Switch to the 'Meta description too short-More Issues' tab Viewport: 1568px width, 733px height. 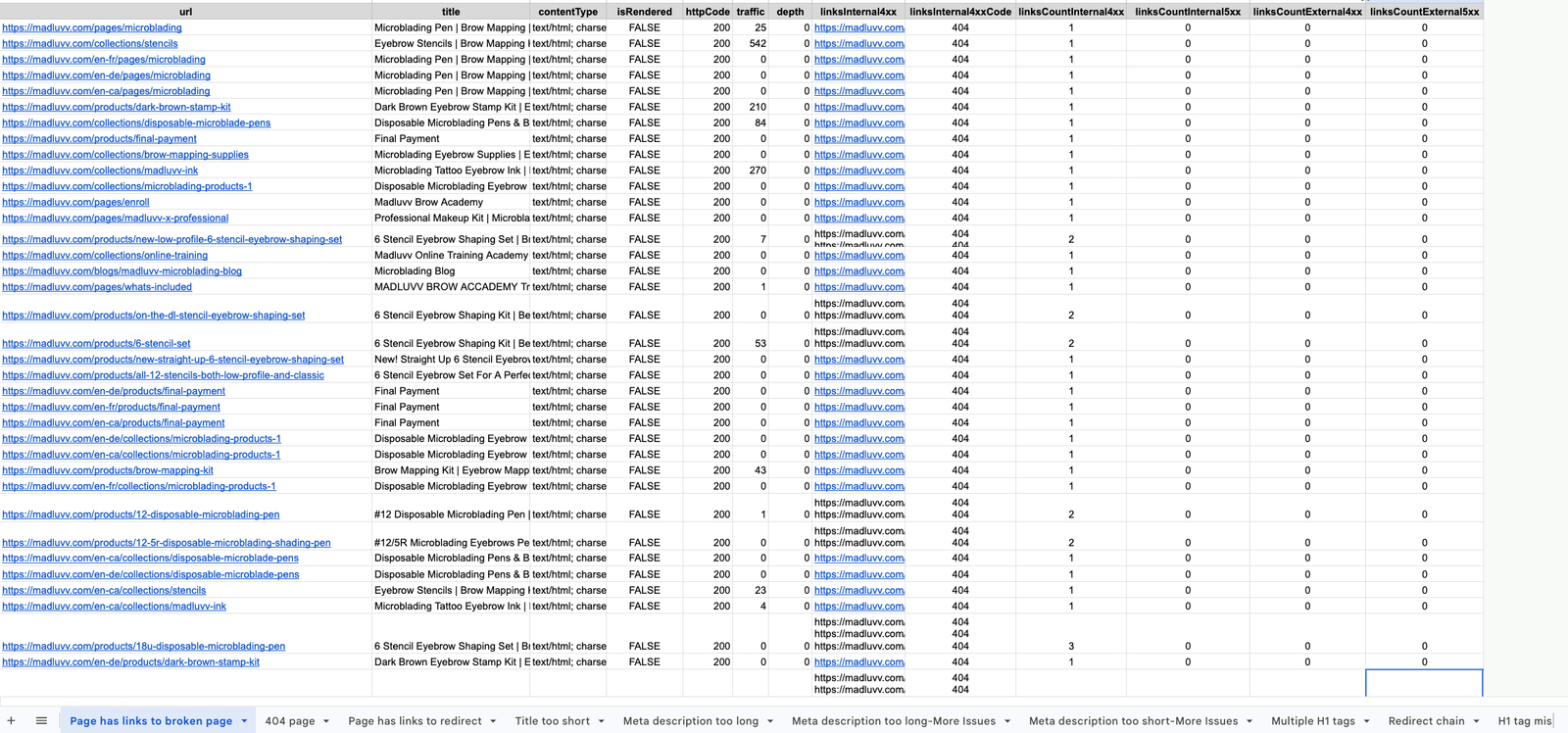tap(1133, 721)
